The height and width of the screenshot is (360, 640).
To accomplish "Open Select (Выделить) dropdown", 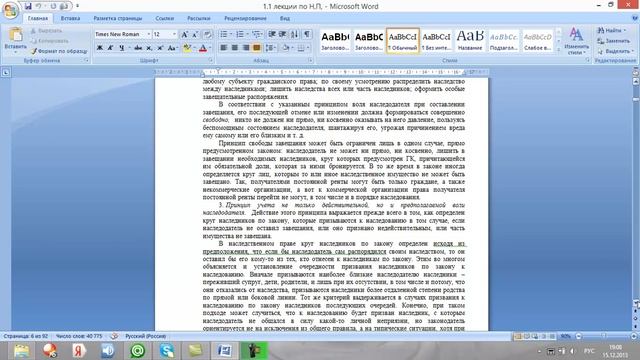I will tap(616, 51).
